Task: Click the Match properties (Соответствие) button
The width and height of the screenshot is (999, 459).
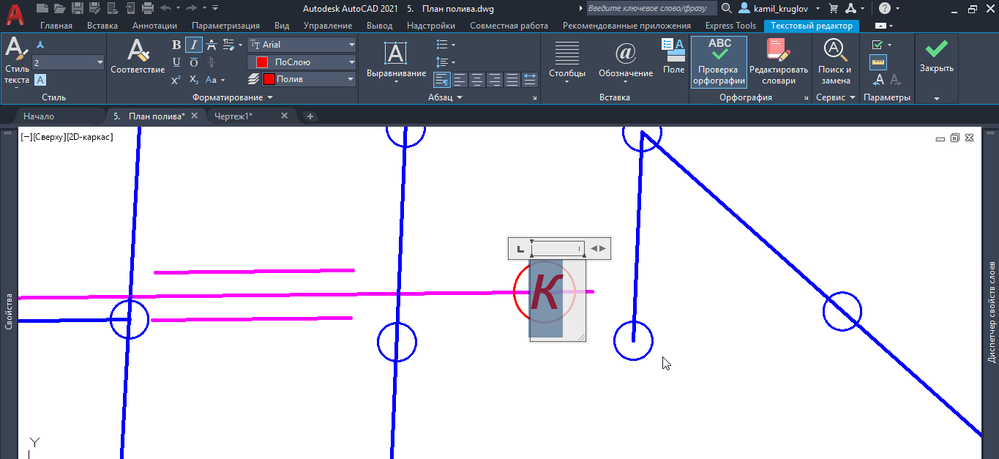Action: [138, 57]
